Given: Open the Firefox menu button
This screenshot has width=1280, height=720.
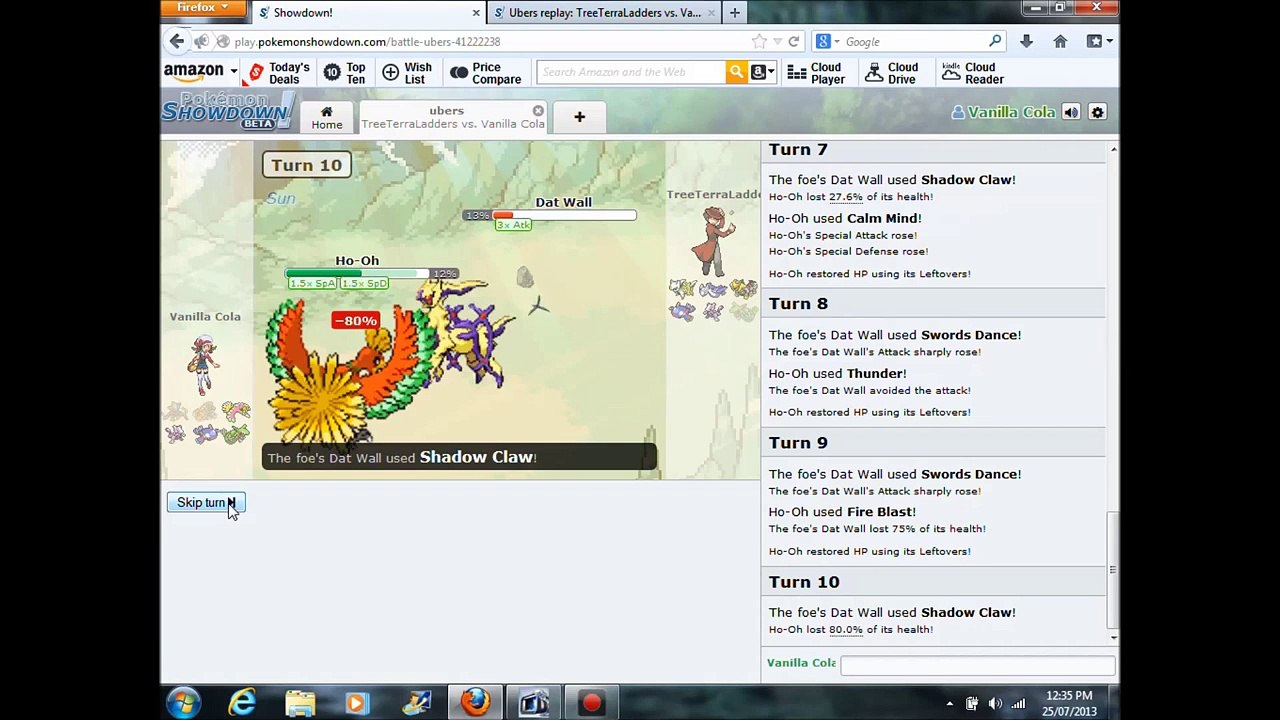Looking at the screenshot, I should 203,8.
